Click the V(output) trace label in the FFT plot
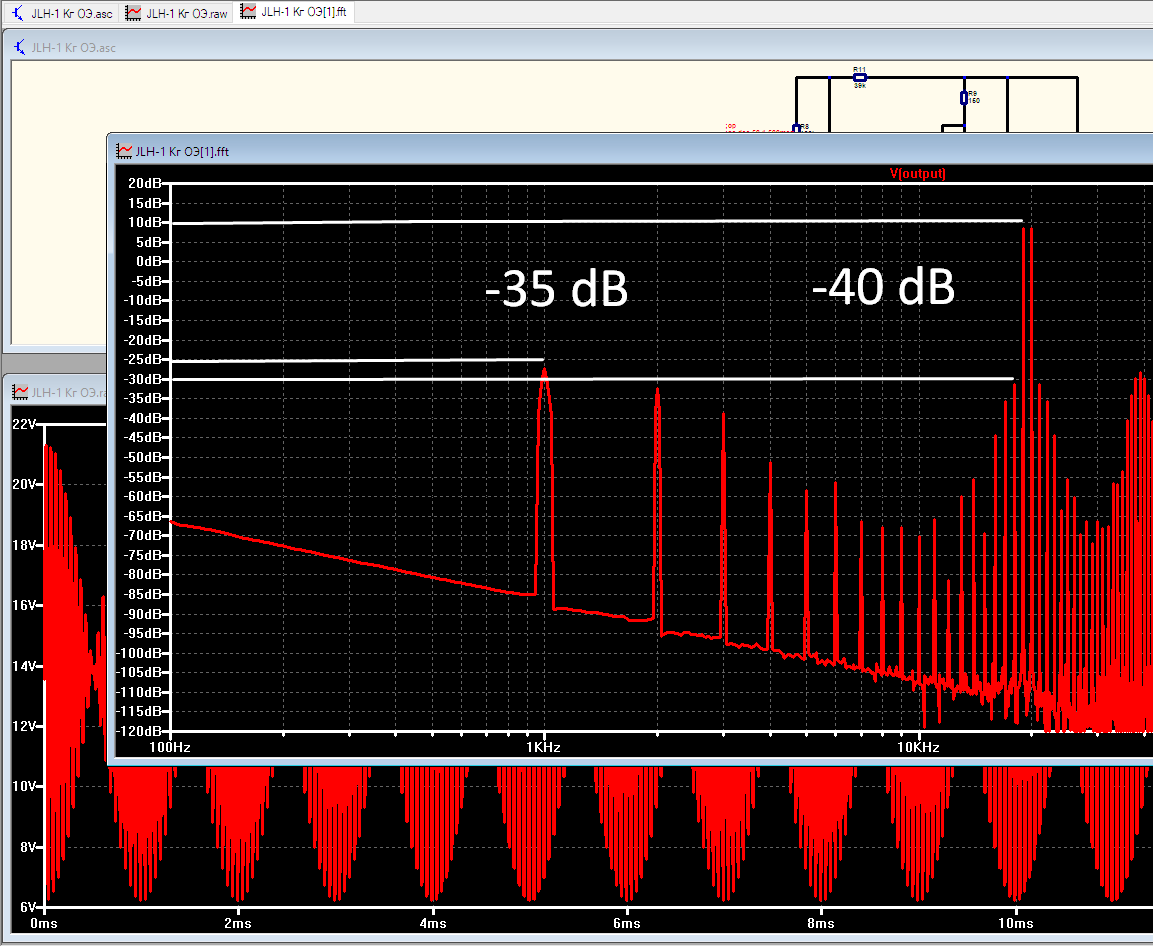Screen dimensions: 1153x946 [x=918, y=174]
